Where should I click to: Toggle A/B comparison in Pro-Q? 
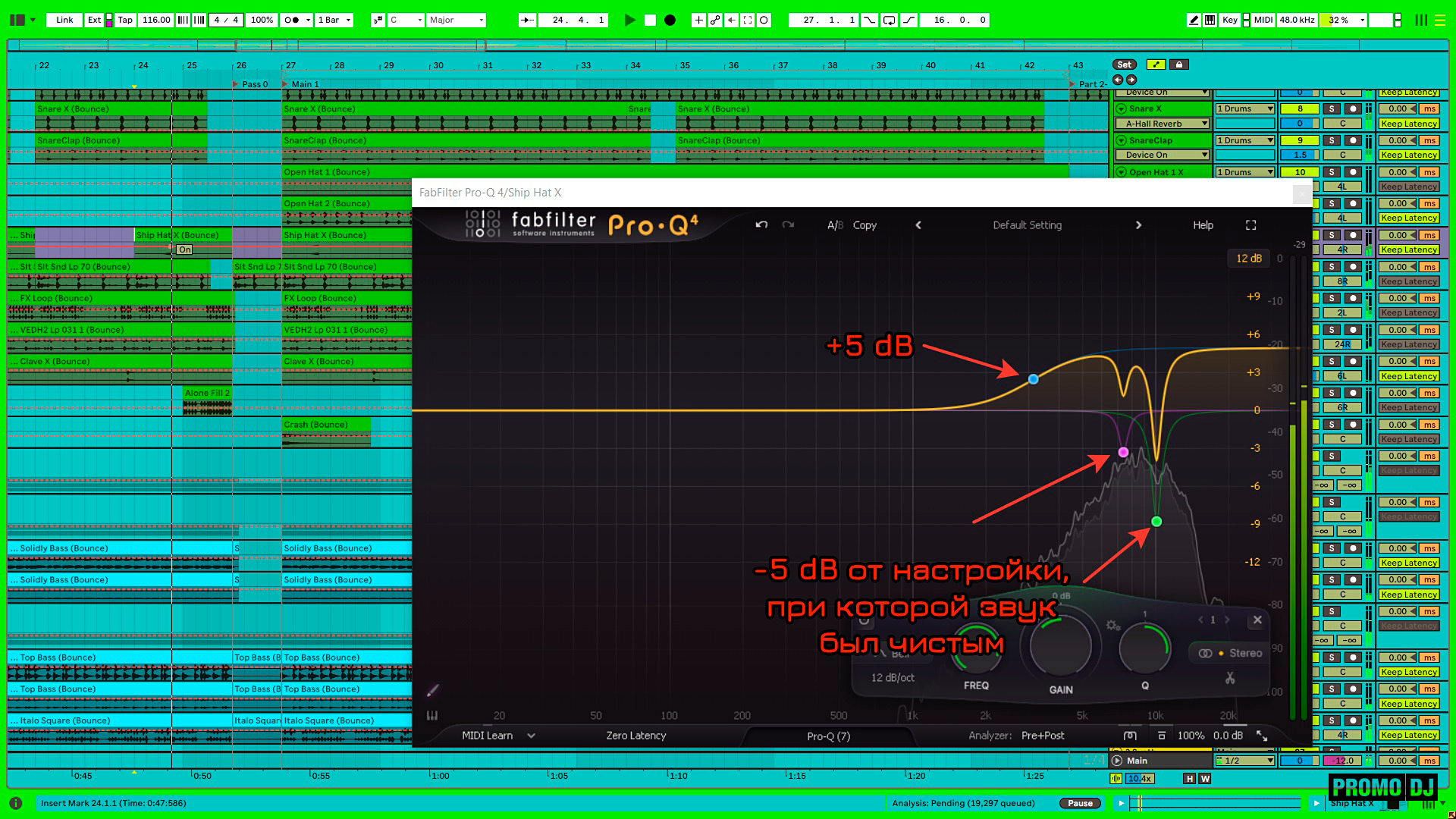pyautogui.click(x=835, y=225)
